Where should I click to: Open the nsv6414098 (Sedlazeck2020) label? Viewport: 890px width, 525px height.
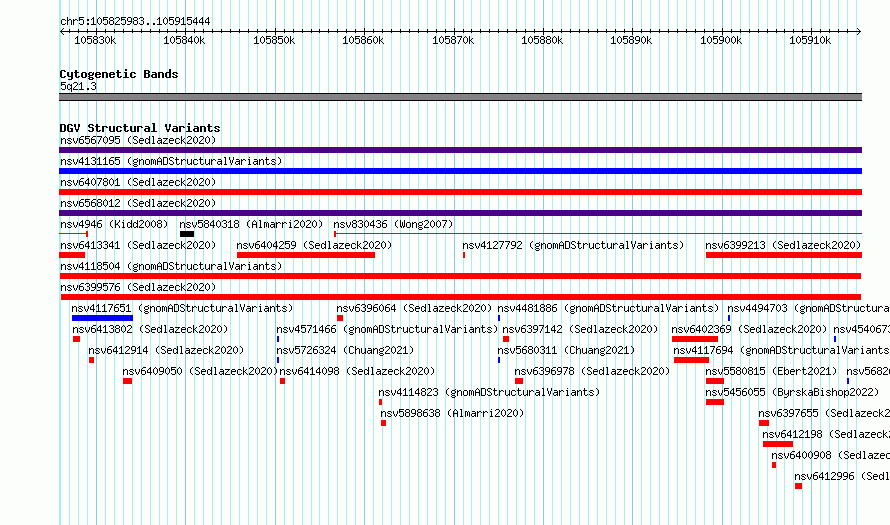pyautogui.click(x=357, y=371)
